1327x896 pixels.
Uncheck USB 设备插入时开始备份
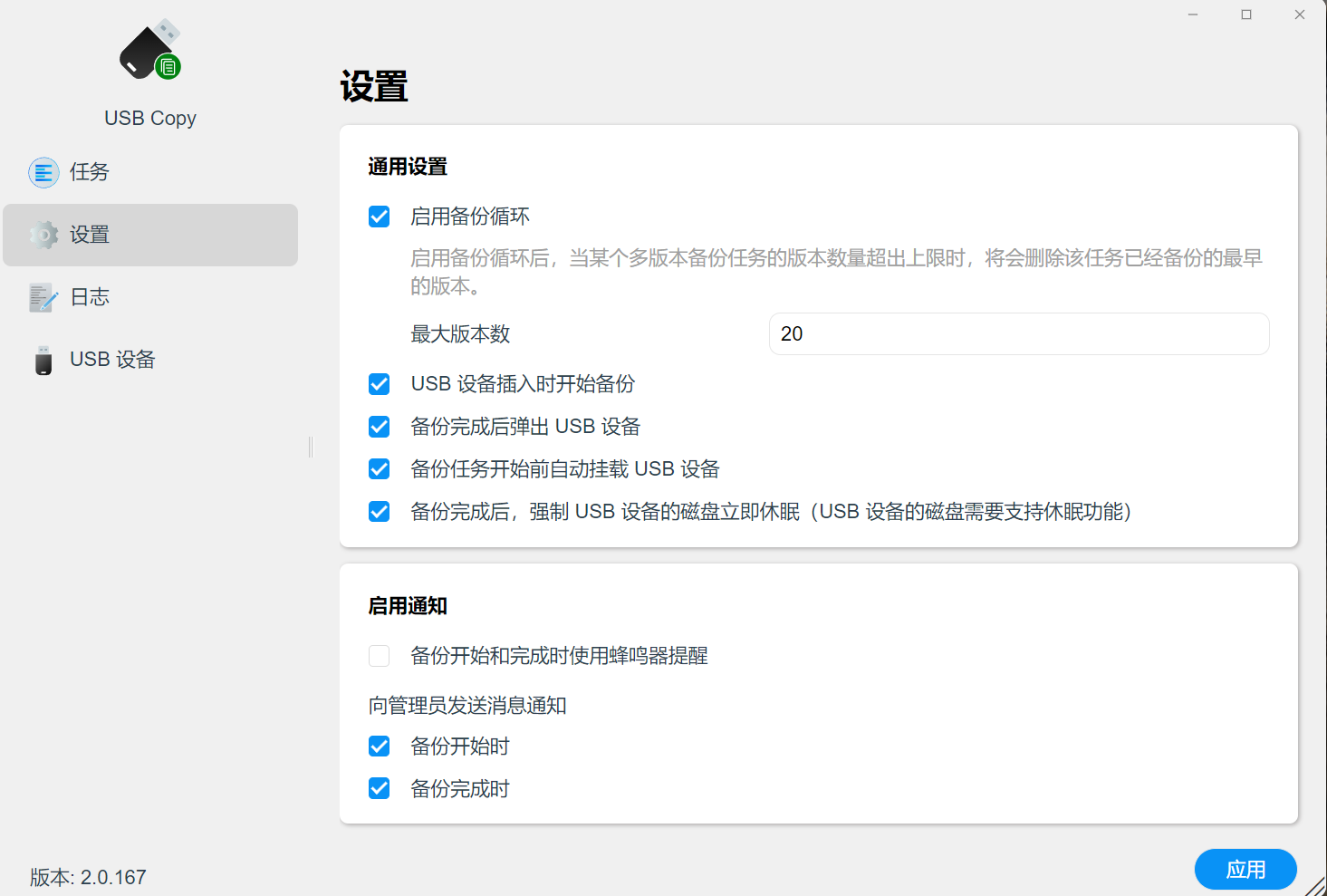(x=380, y=384)
